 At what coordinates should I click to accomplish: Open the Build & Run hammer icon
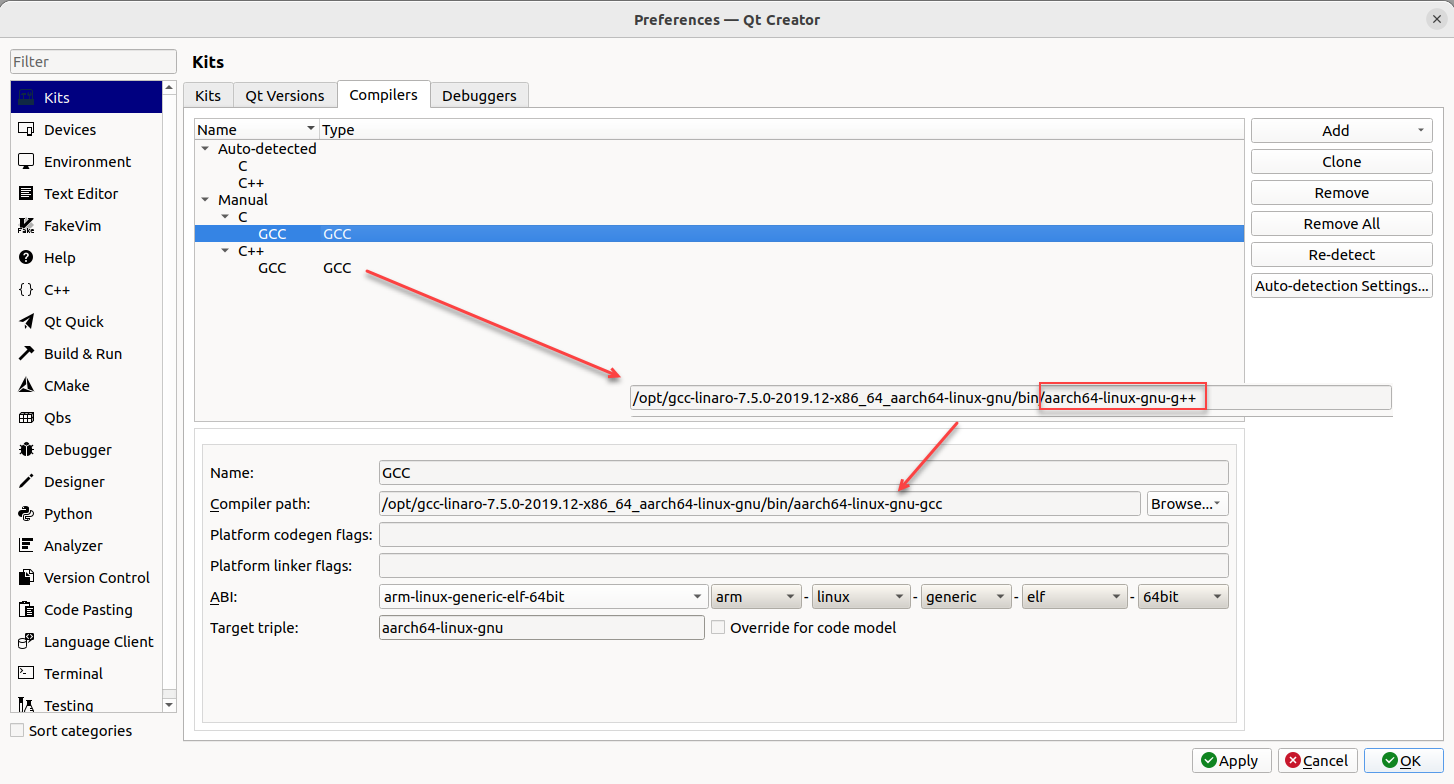(26, 354)
